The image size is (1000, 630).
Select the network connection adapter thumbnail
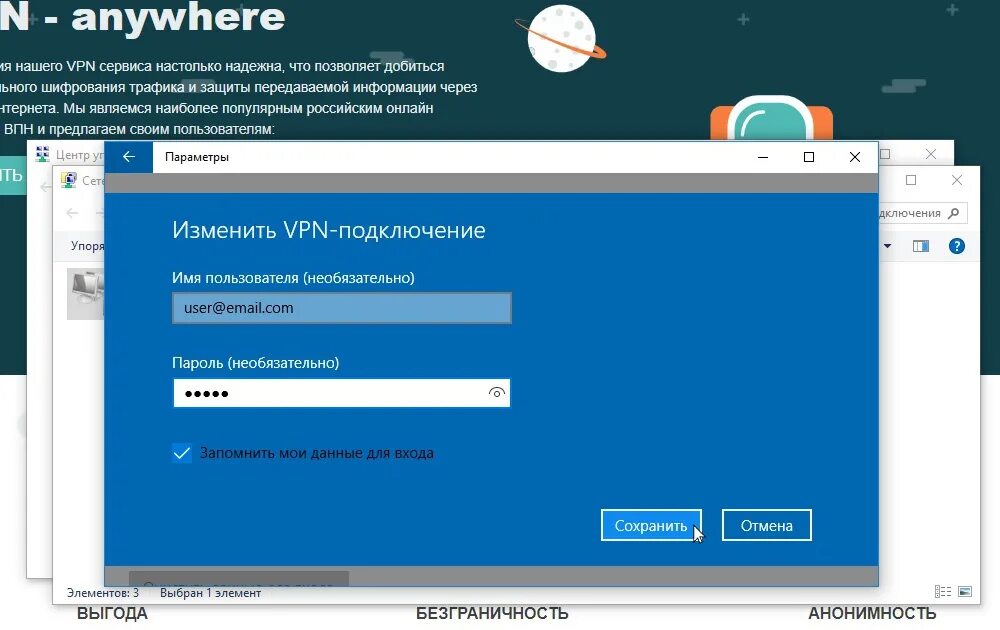(x=85, y=293)
